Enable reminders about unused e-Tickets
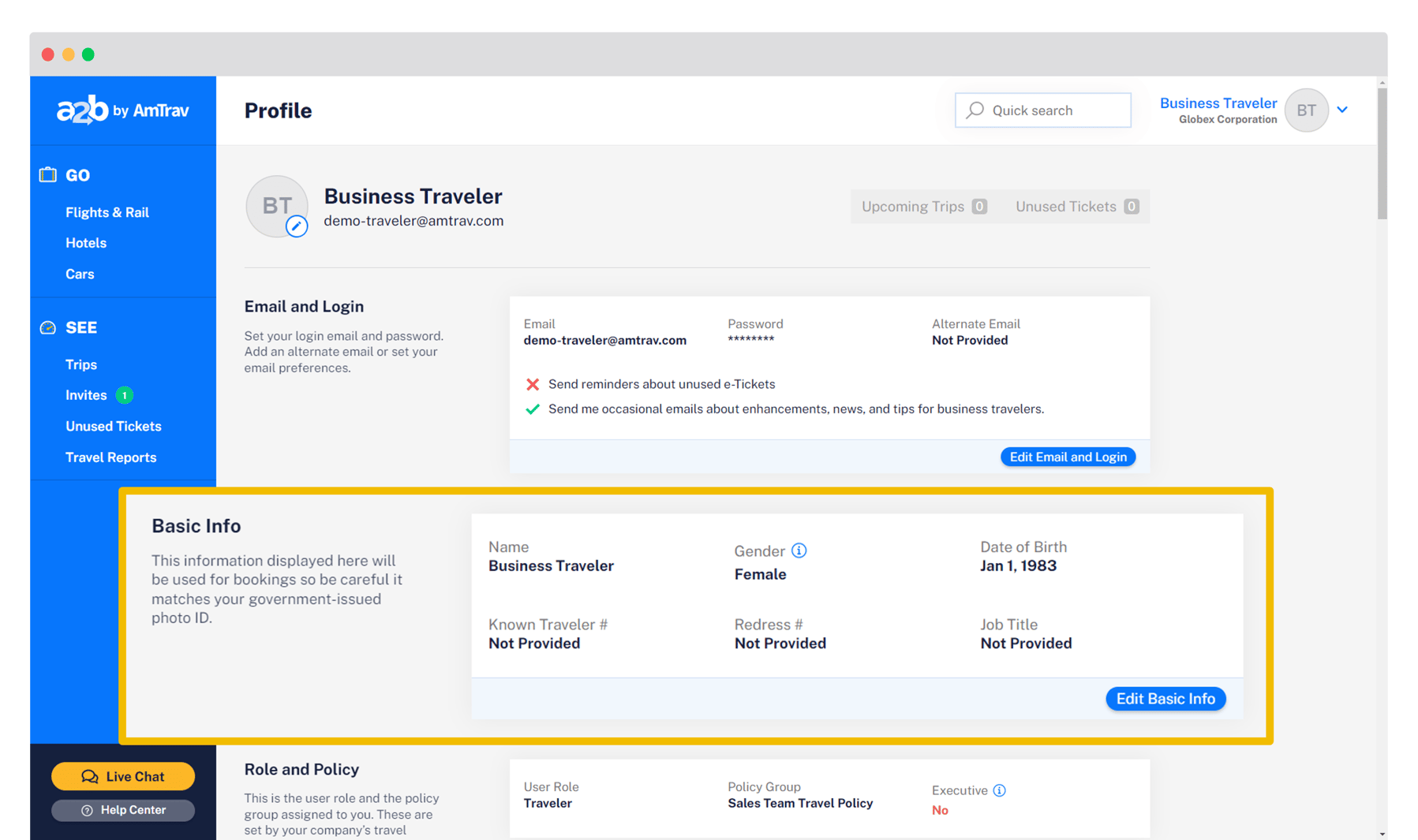 coord(533,384)
